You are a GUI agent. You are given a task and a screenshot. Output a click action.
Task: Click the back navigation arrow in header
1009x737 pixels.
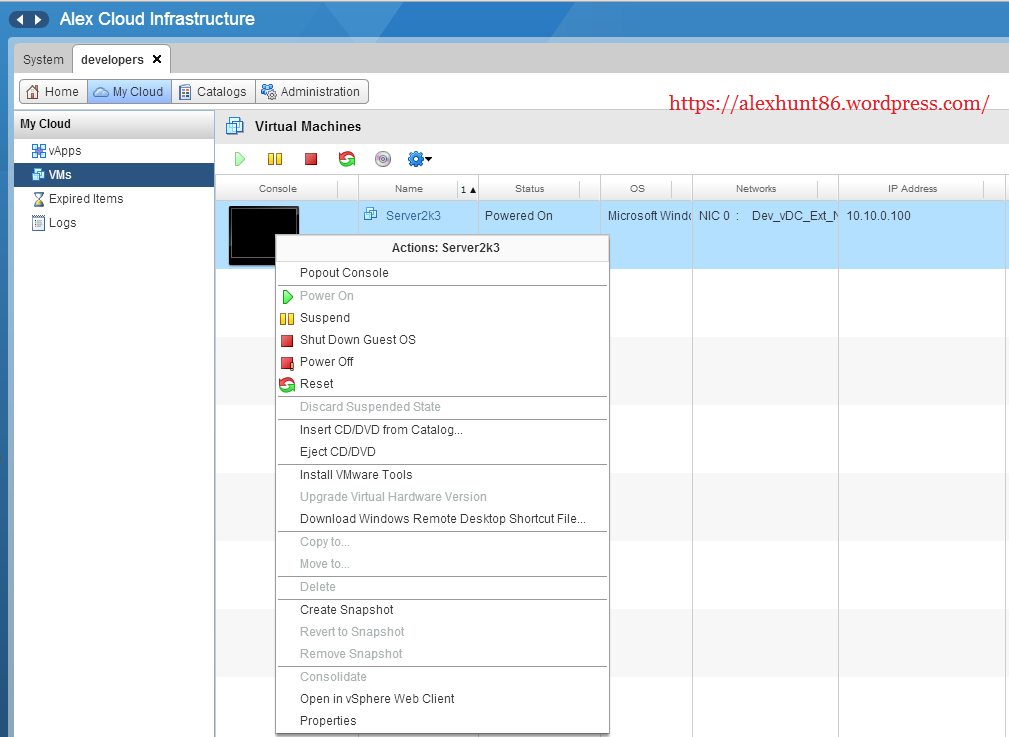click(x=19, y=20)
